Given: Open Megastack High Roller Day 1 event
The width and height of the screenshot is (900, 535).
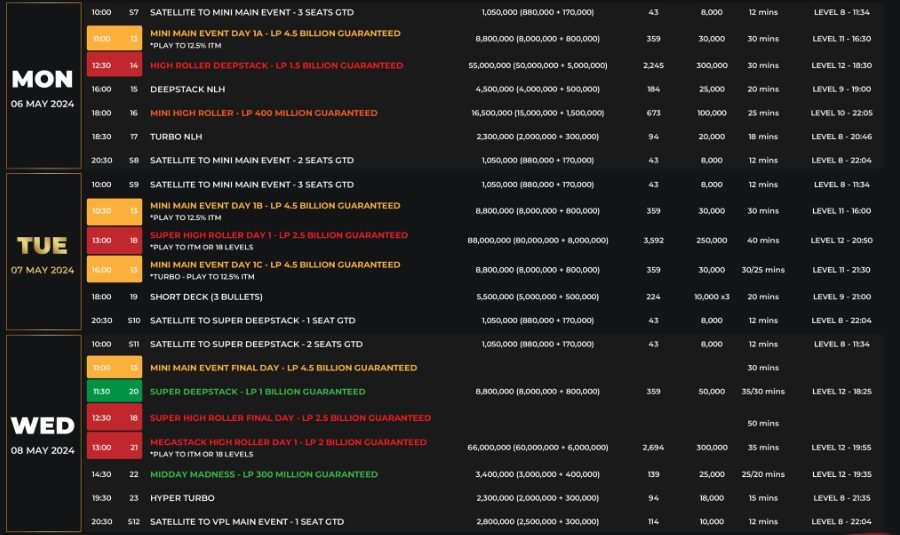Looking at the screenshot, I should click(x=288, y=442).
